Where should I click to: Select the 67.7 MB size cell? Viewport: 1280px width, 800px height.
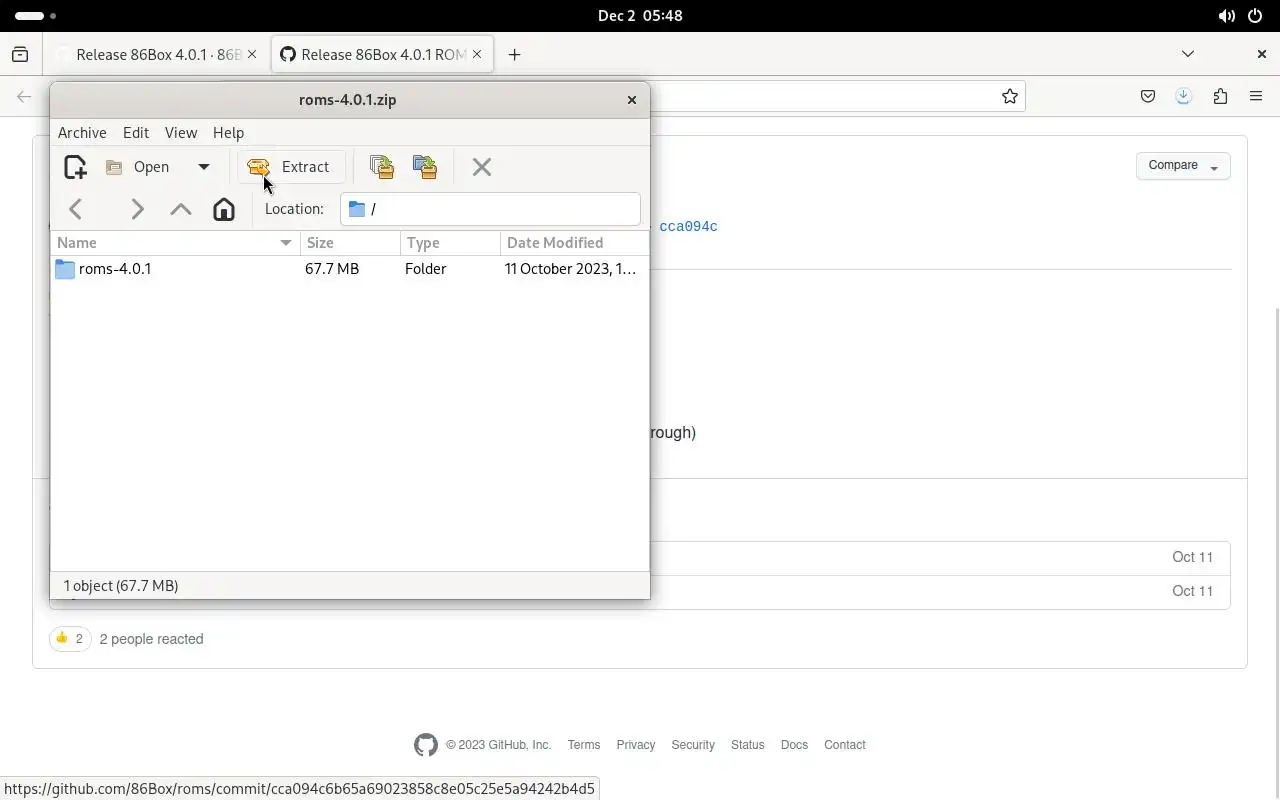[332, 269]
